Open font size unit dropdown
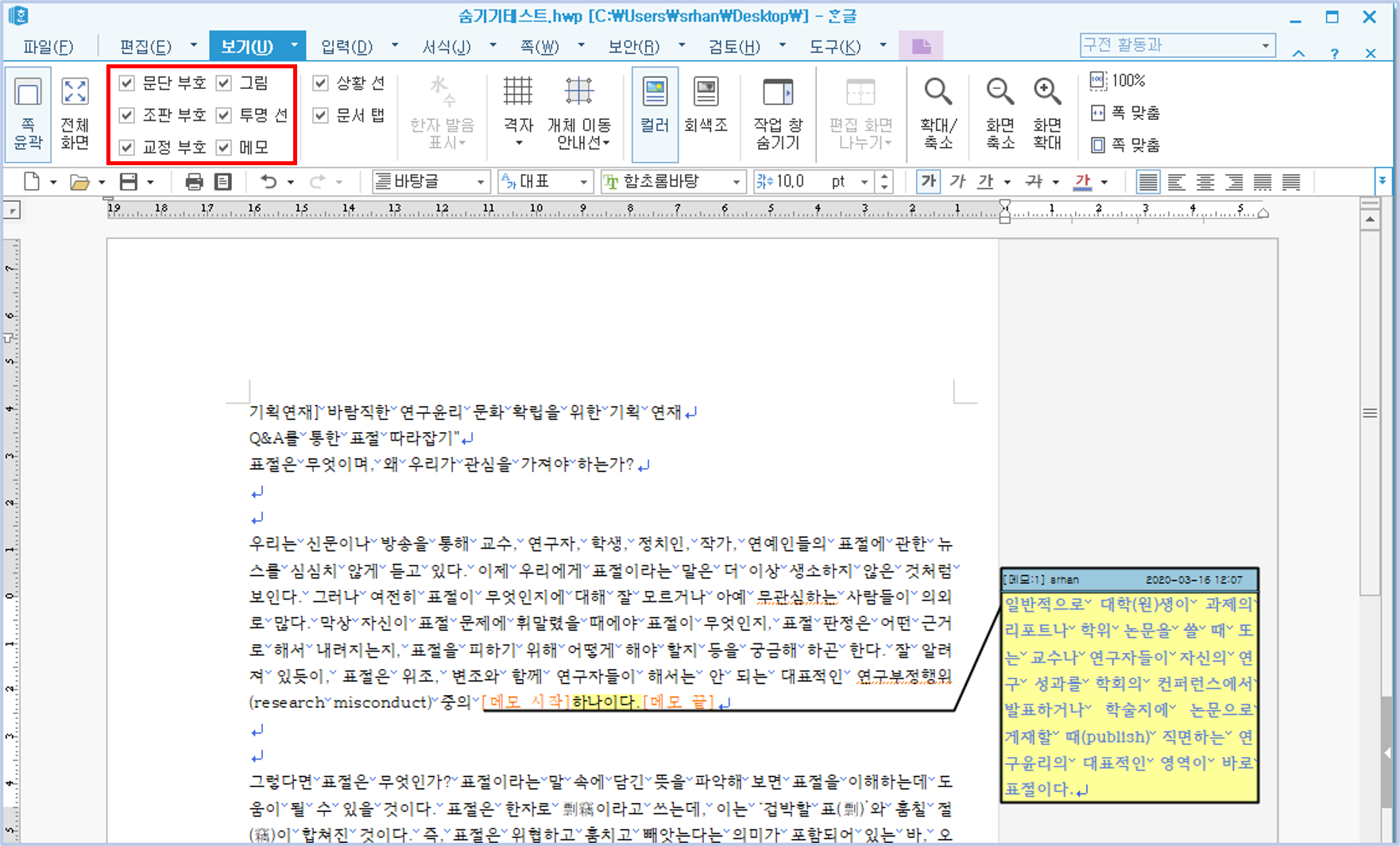The height and width of the screenshot is (846, 1400). tap(864, 182)
